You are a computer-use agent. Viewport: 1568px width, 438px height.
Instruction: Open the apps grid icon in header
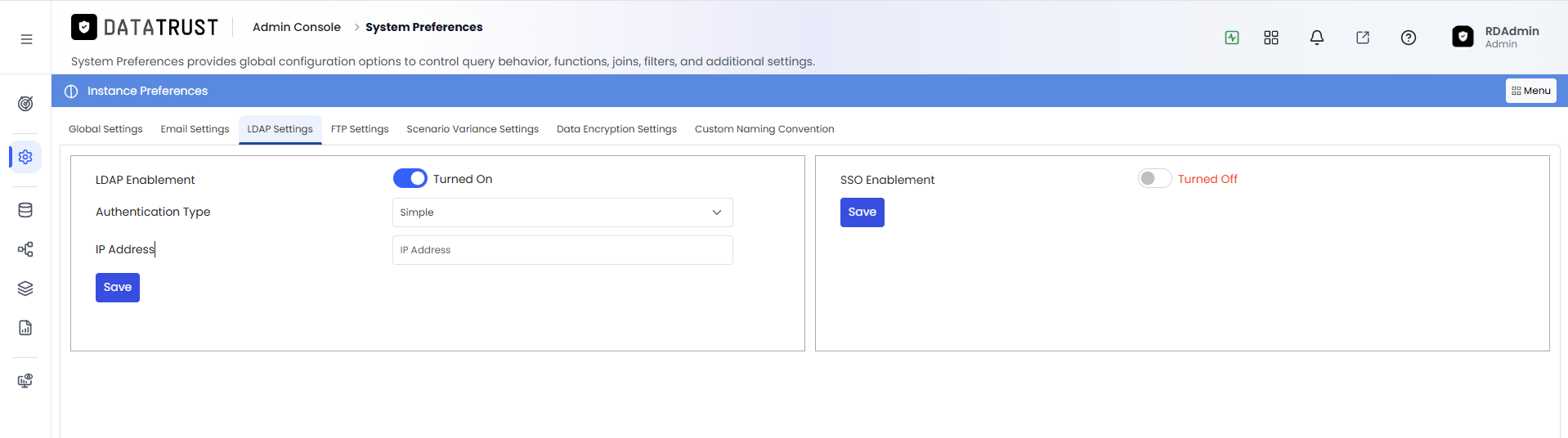(x=1271, y=38)
